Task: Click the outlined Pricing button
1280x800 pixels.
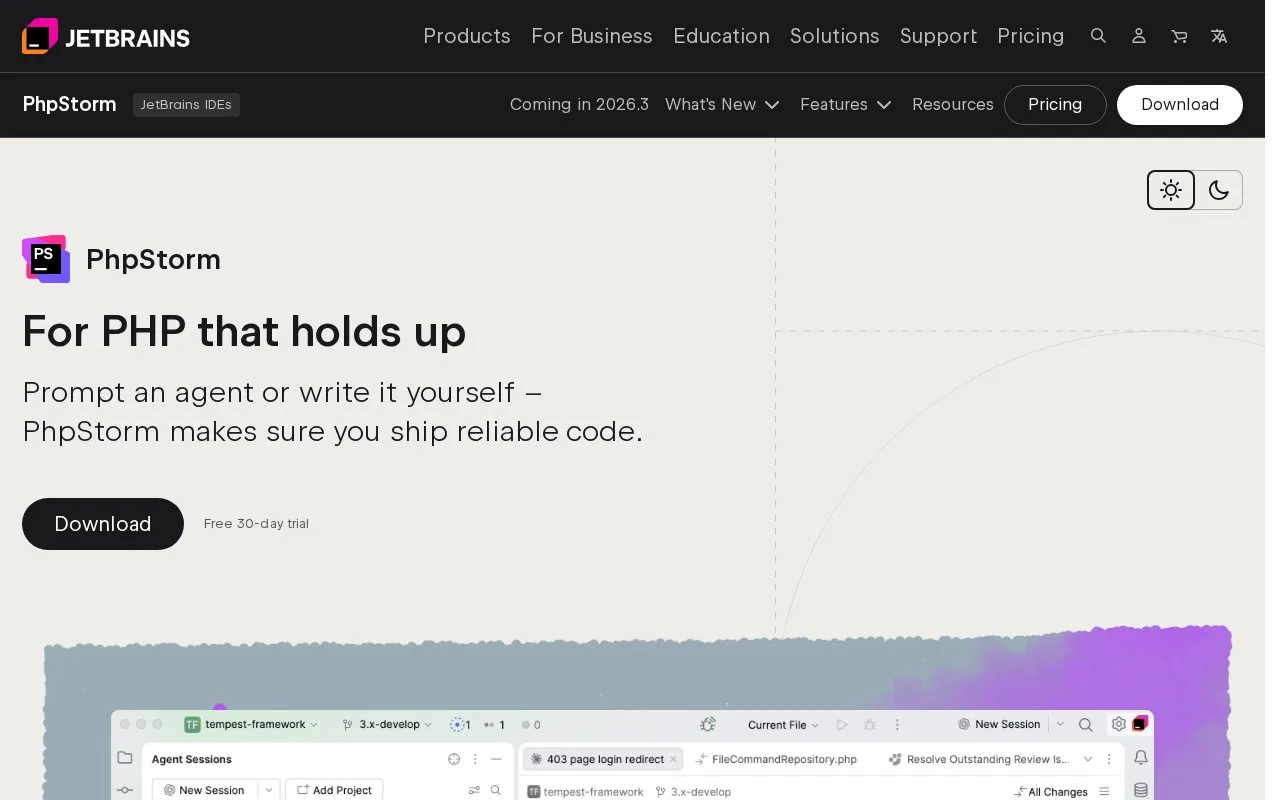Action: pos(1055,104)
